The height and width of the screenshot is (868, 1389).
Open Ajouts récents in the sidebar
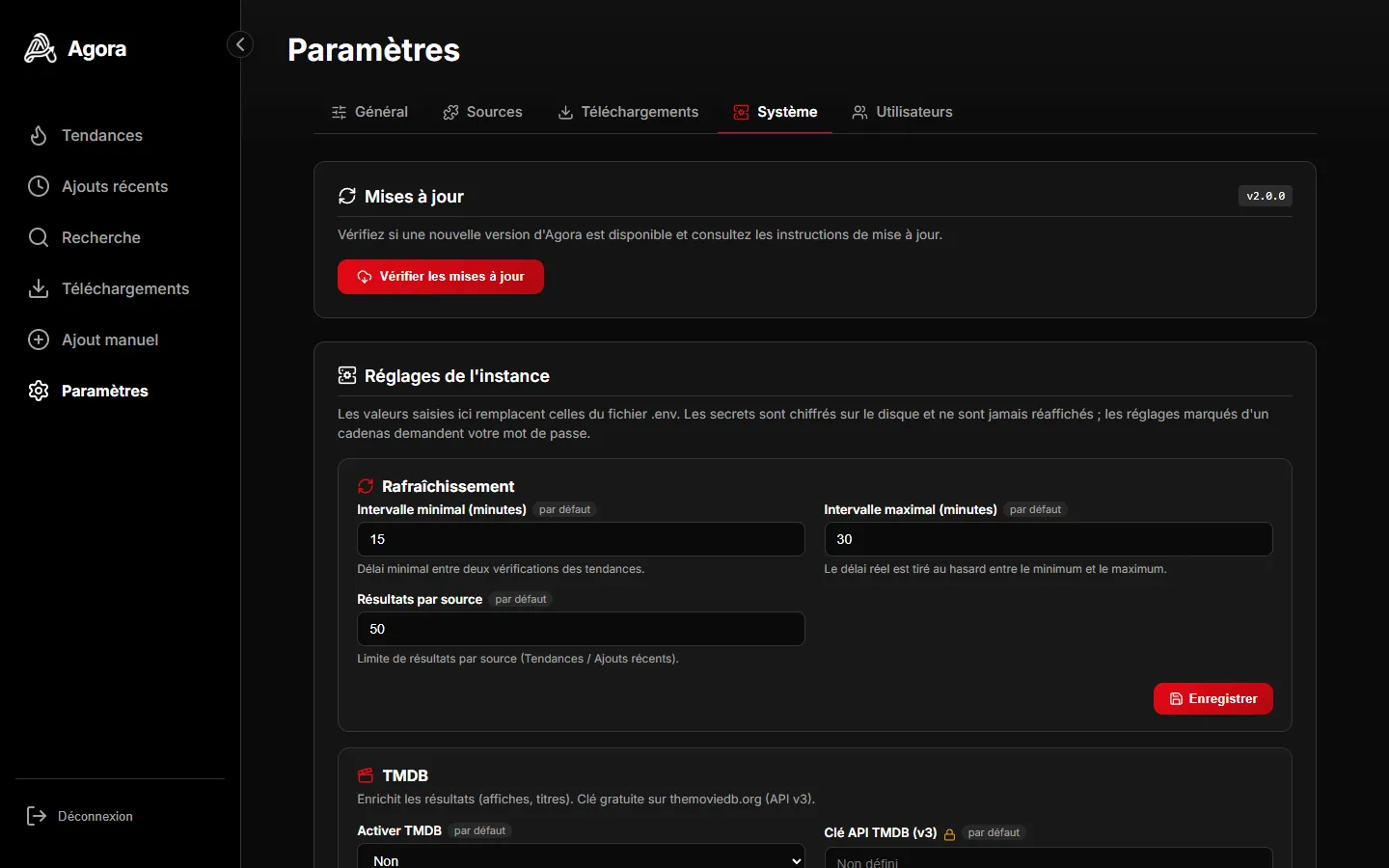[x=120, y=186]
